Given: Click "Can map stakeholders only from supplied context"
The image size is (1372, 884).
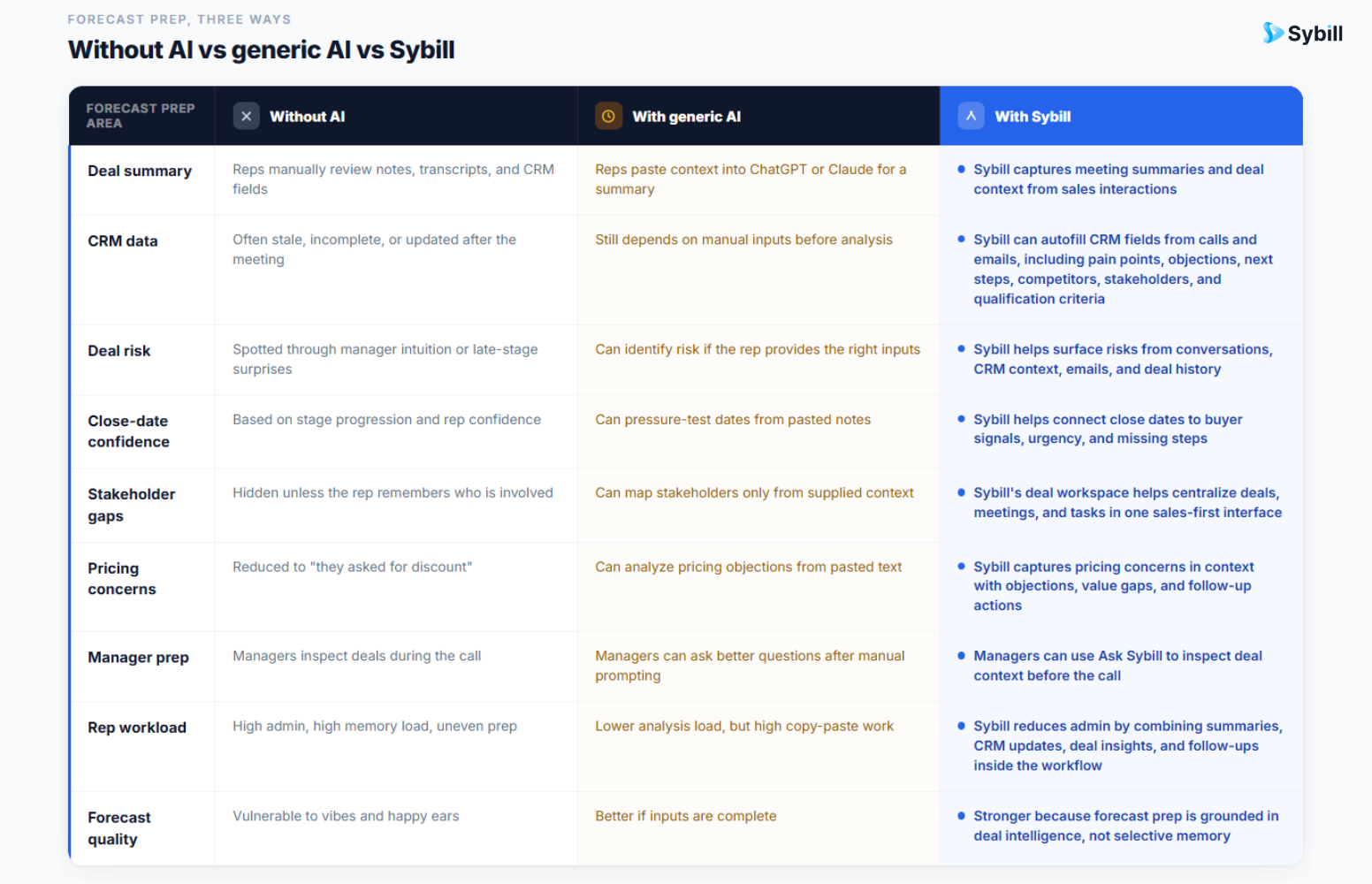Looking at the screenshot, I should [755, 492].
